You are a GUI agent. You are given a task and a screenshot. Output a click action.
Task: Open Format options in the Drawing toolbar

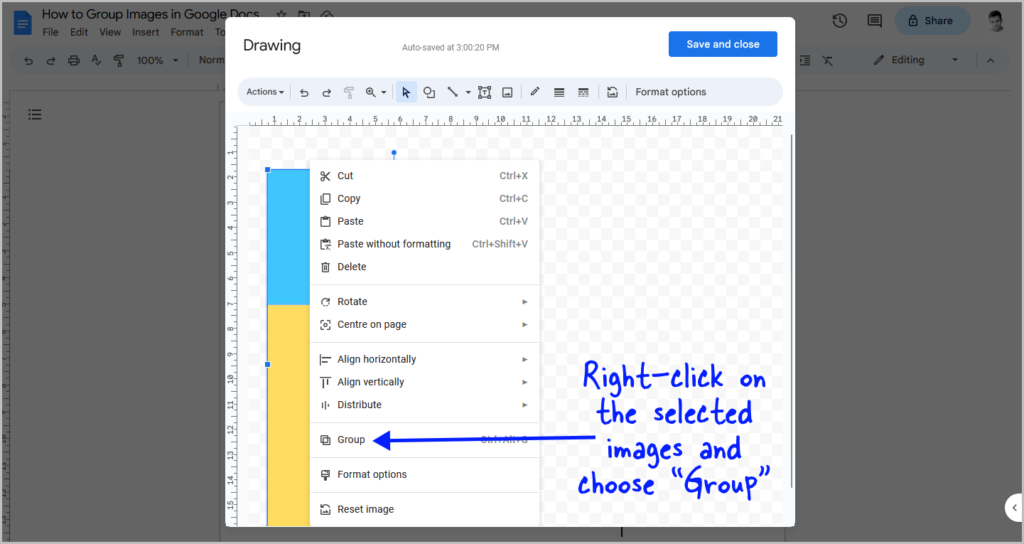pyautogui.click(x=671, y=92)
